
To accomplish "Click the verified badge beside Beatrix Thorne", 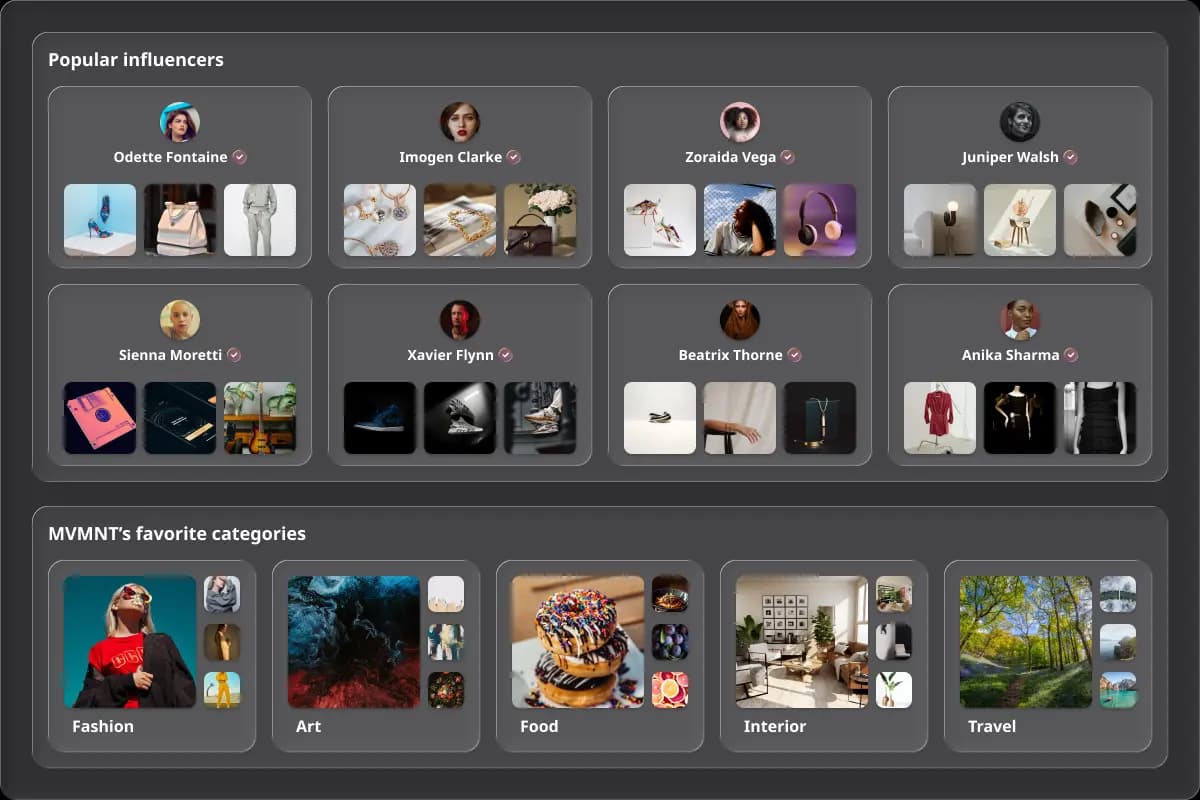I will (x=794, y=355).
